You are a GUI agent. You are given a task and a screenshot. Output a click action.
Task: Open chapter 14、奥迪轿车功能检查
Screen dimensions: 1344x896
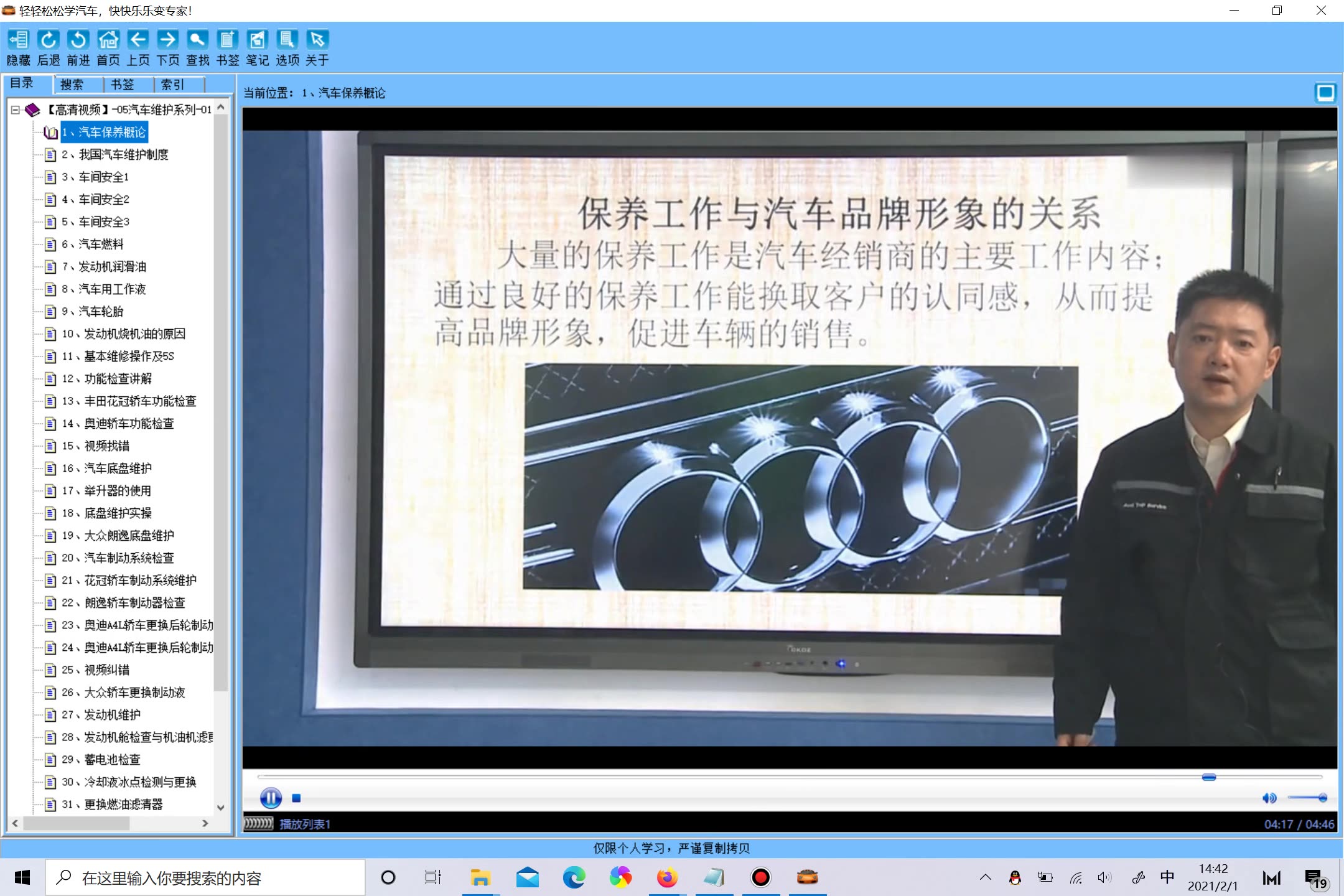(118, 424)
